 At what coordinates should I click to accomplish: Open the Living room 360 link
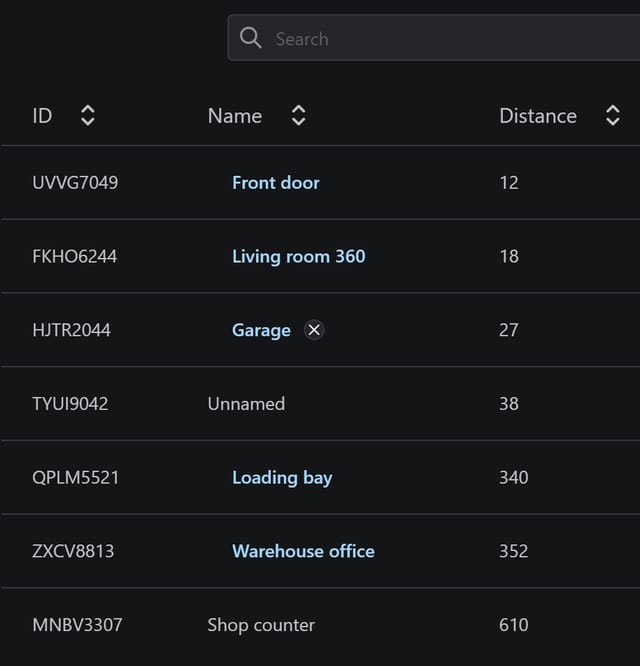coord(299,257)
